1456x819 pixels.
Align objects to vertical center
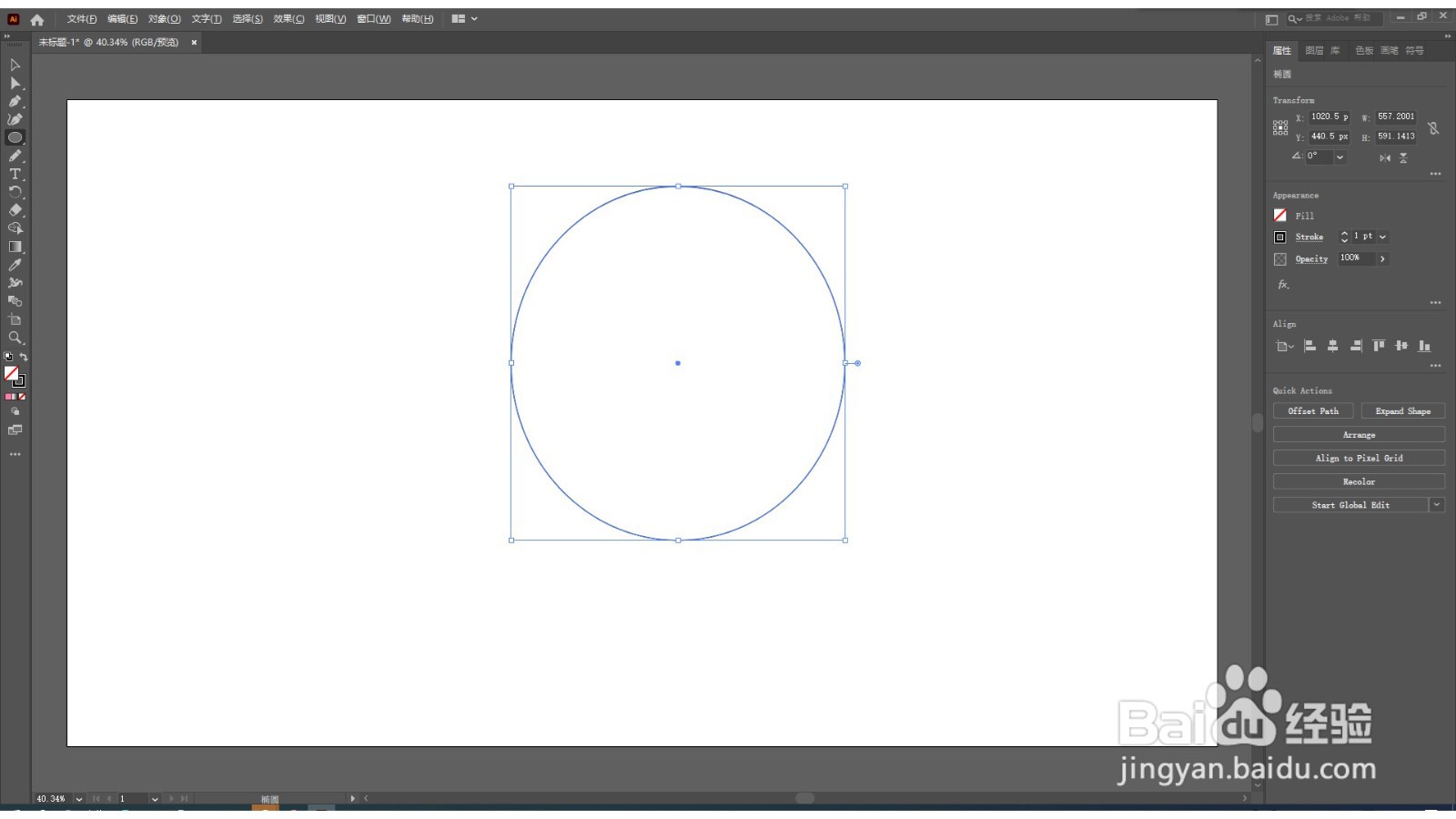pos(1401,346)
